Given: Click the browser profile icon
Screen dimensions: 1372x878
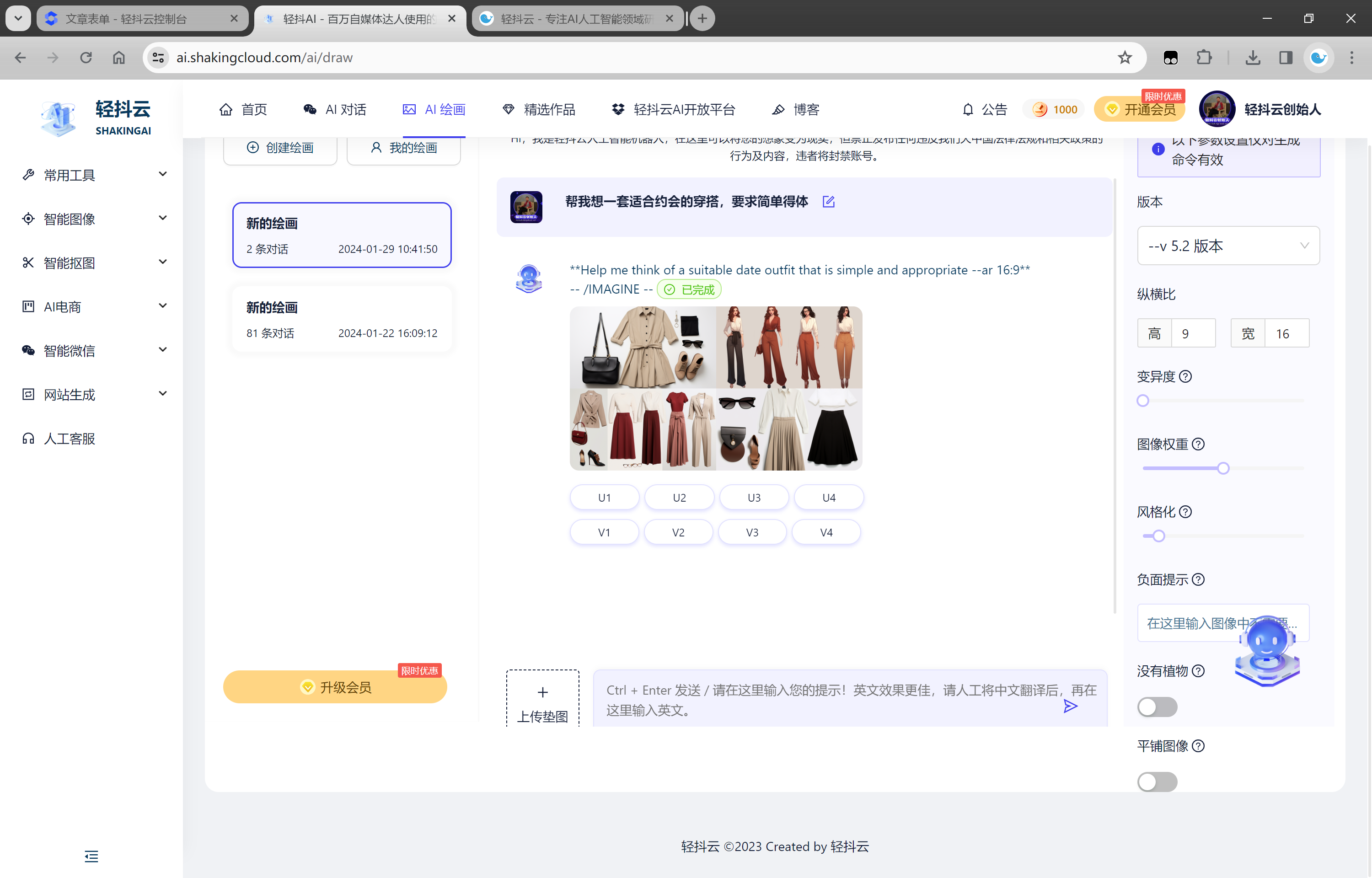Looking at the screenshot, I should tap(1318, 58).
